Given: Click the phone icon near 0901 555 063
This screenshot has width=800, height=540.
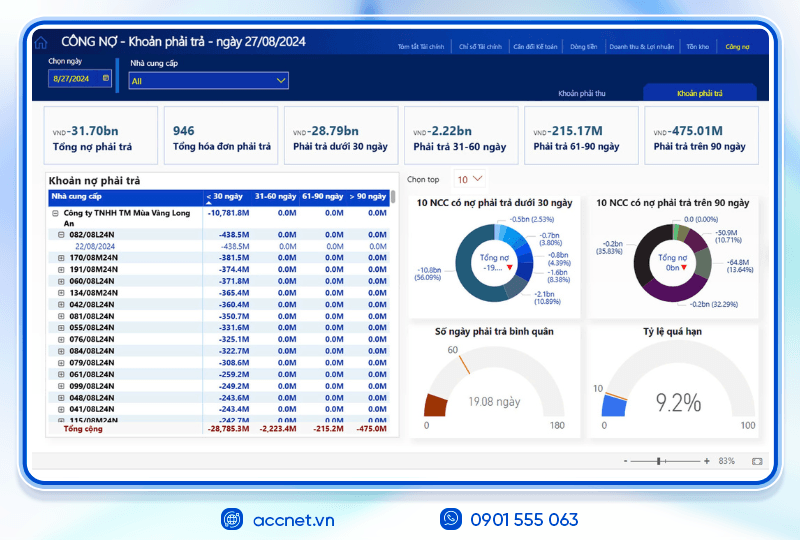Looking at the screenshot, I should tap(451, 519).
